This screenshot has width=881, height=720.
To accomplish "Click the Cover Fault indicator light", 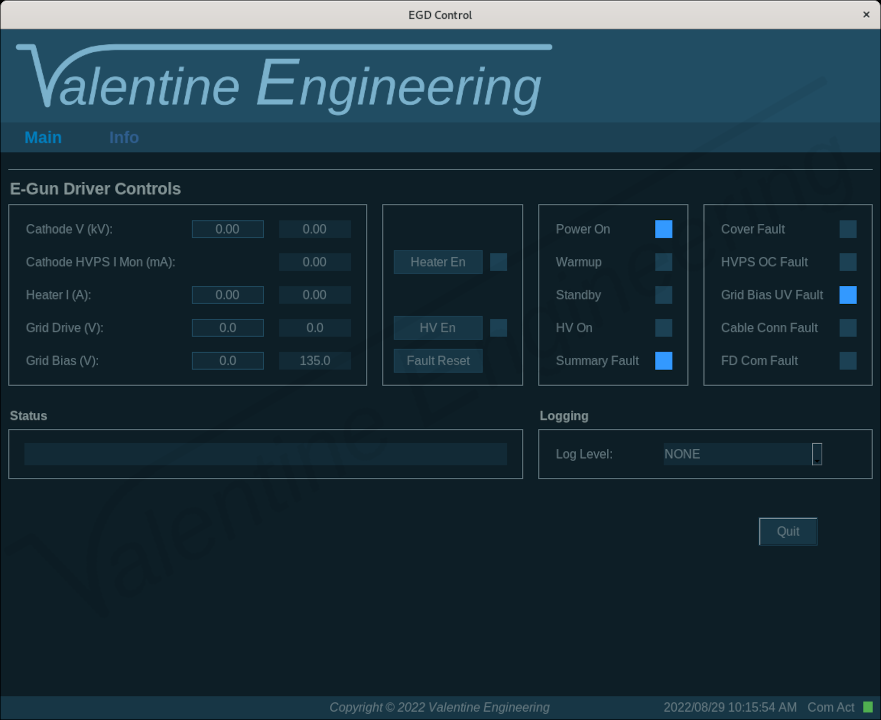I will 848,229.
